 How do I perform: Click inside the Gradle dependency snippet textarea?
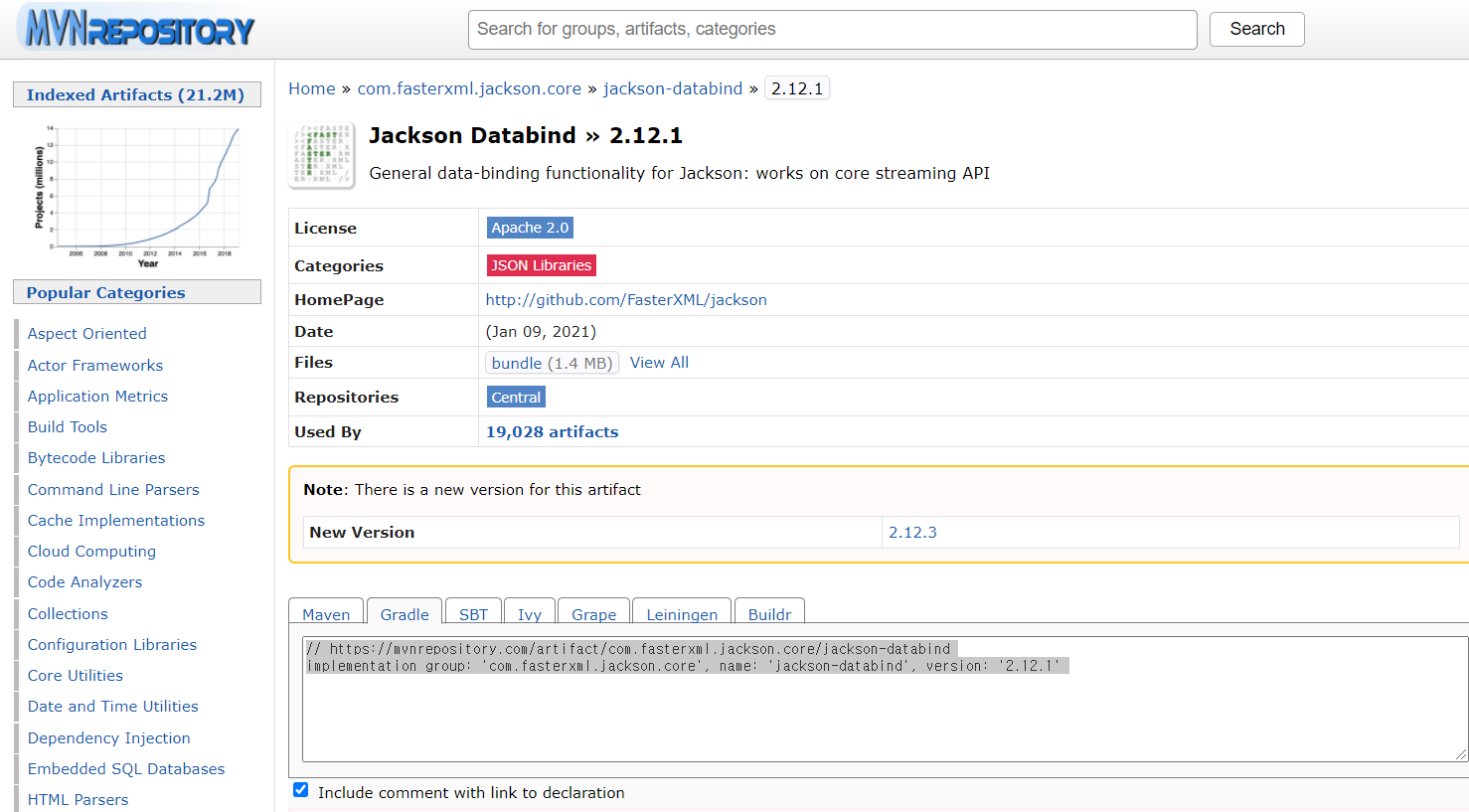885,699
